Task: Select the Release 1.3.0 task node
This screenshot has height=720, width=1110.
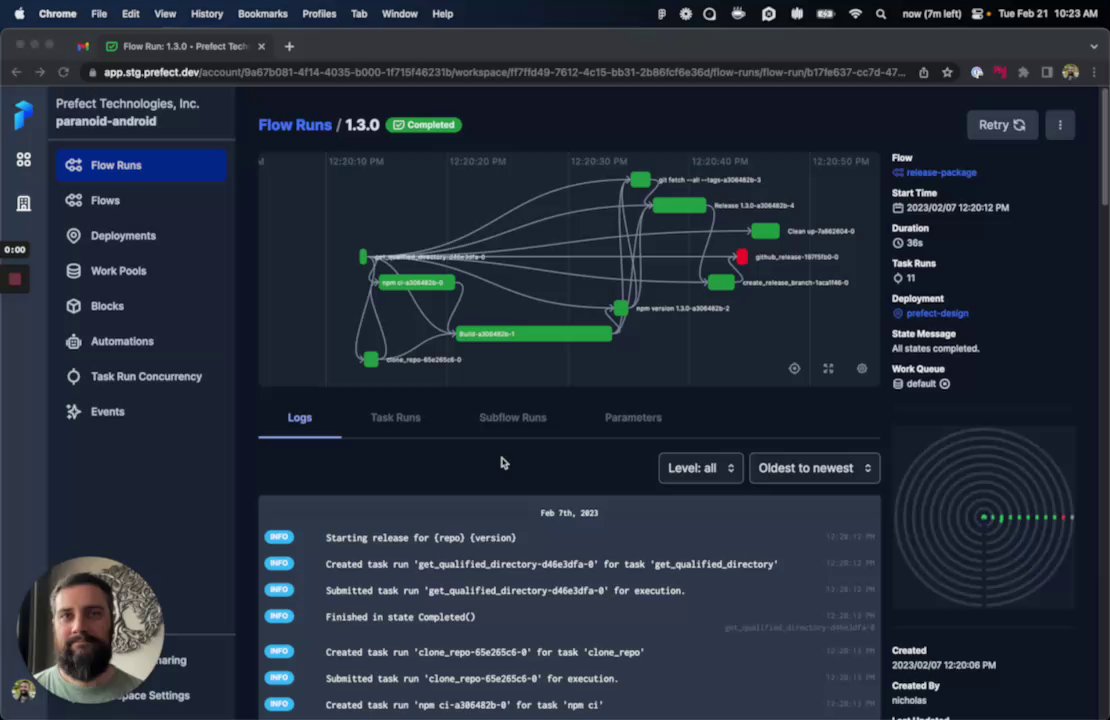Action: (x=680, y=205)
